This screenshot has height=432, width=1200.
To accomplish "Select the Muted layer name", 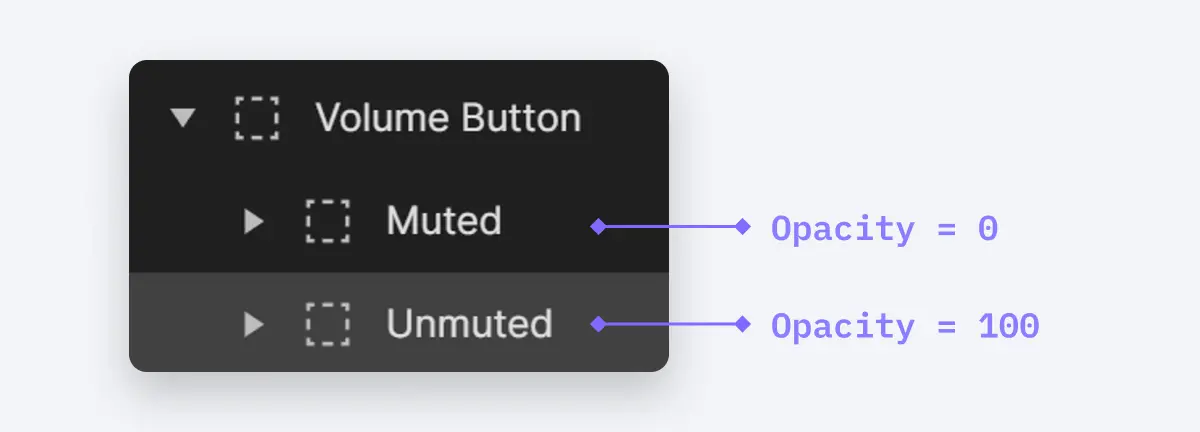I will (x=444, y=220).
